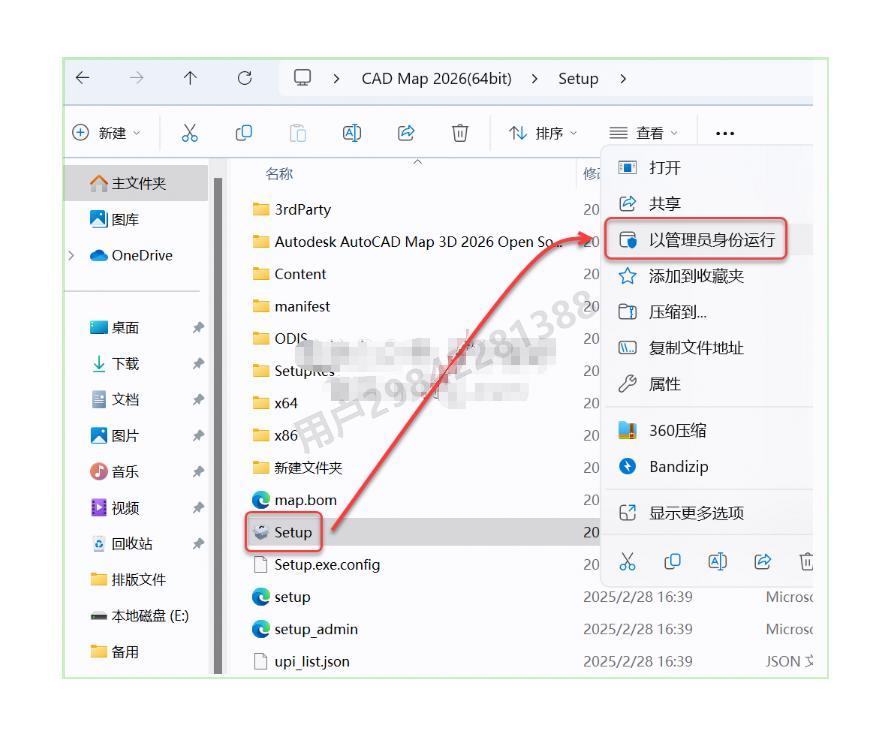
Task: Click the Copy icon in toolbar
Action: 243,133
